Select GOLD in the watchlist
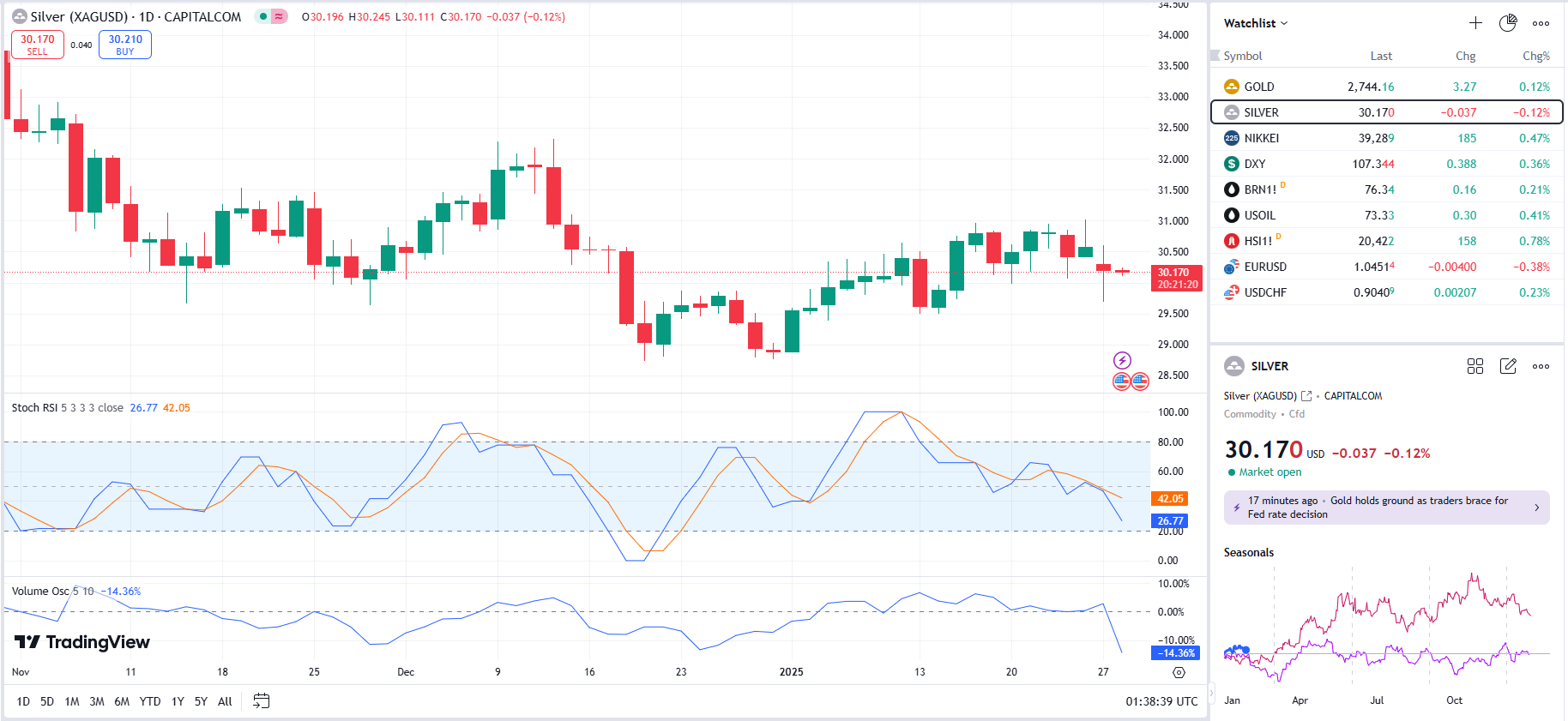 [1259, 87]
